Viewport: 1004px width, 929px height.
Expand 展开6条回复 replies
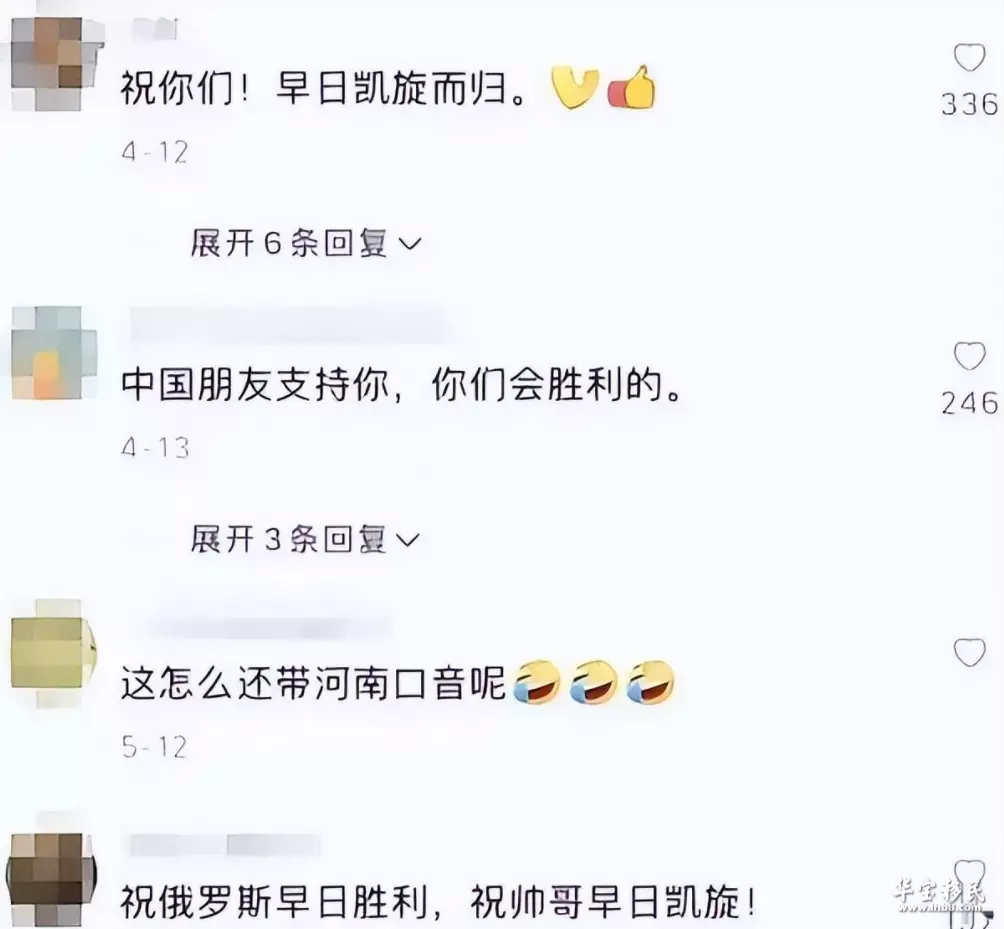306,243
